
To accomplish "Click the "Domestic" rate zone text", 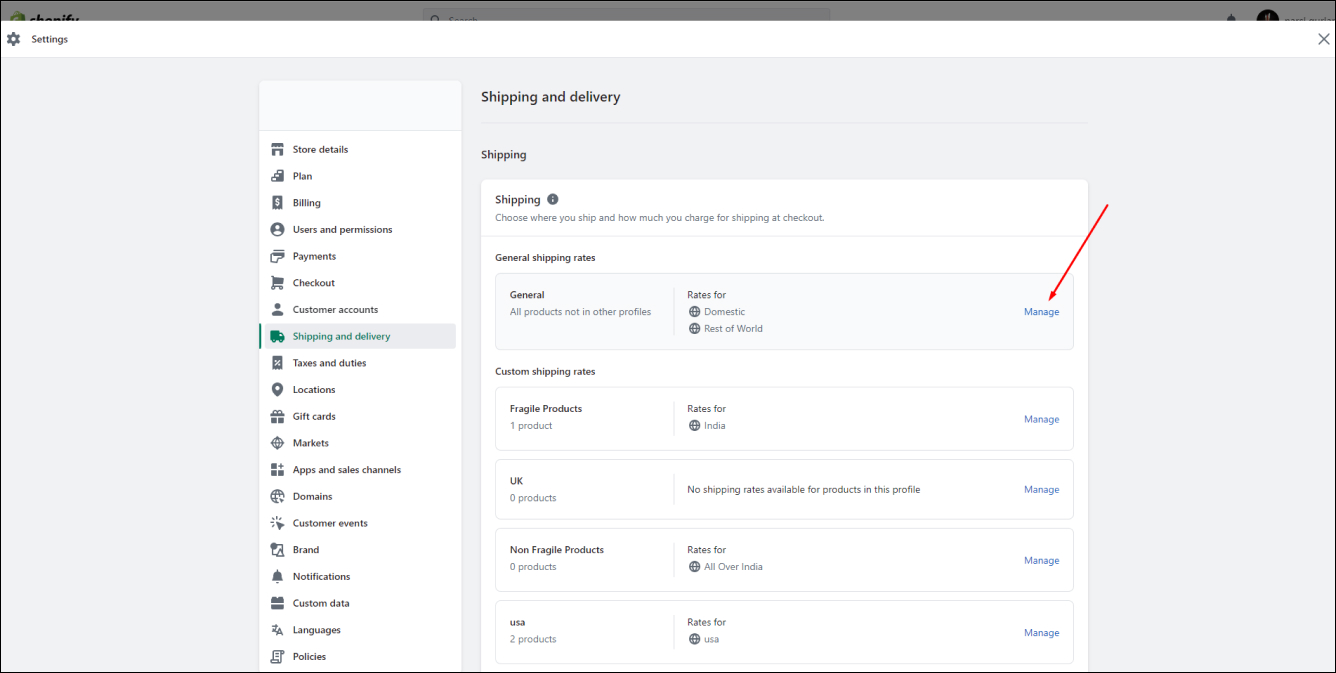I will point(725,312).
